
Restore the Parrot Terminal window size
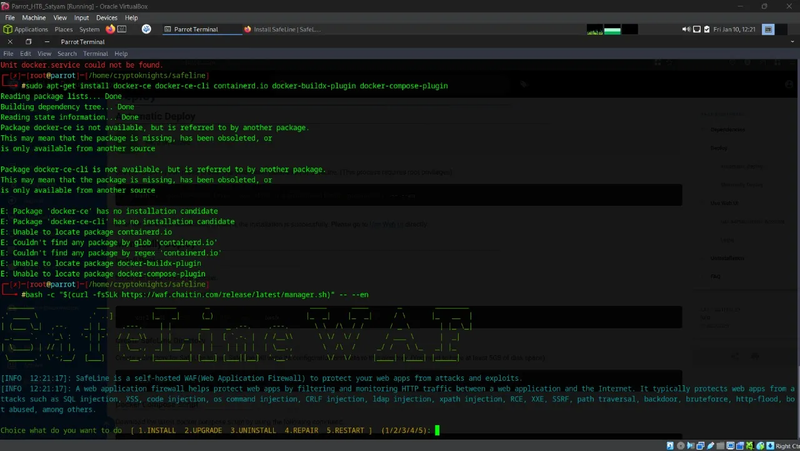pos(29,42)
